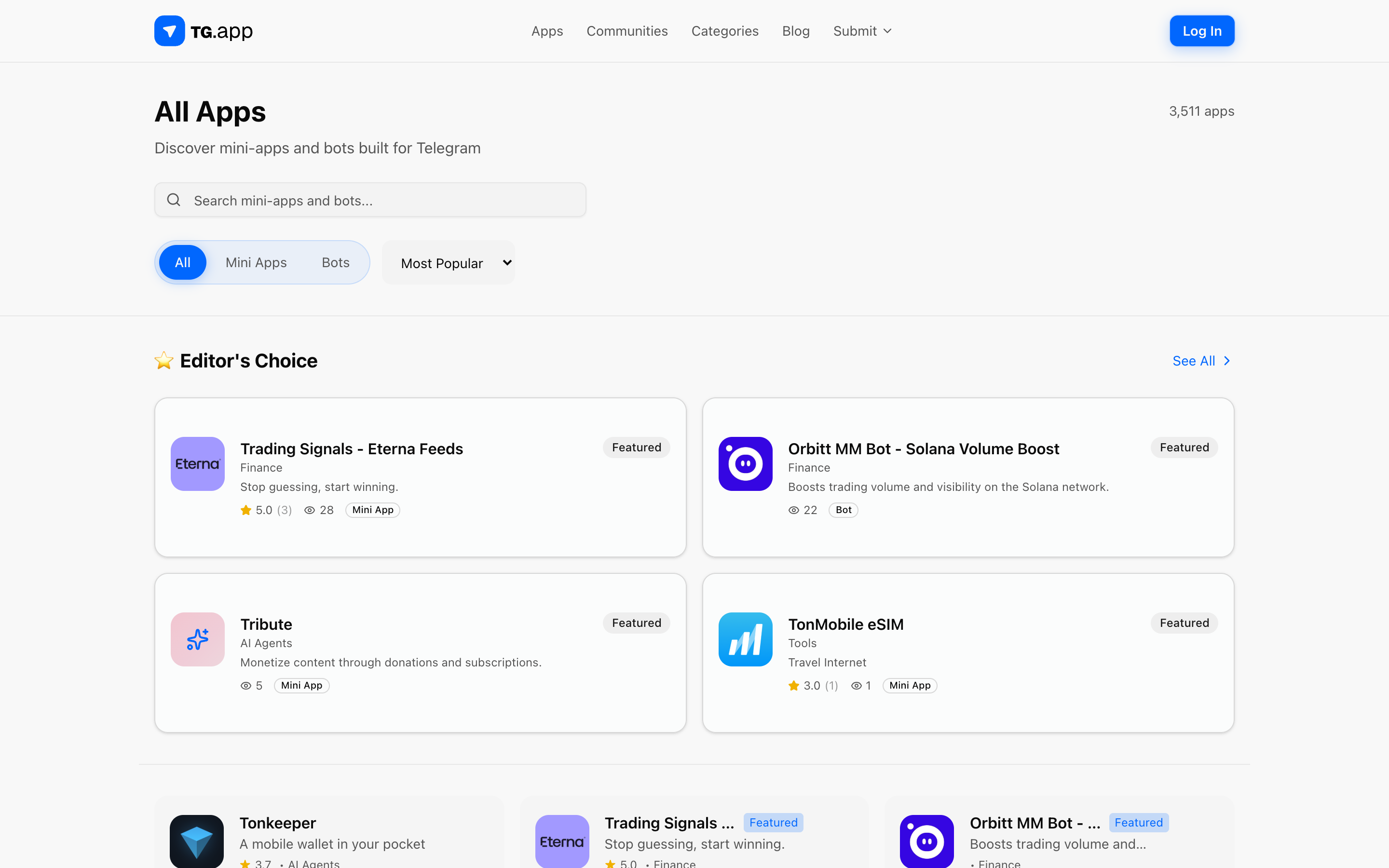Switch filter to Mini Apps

[256, 262]
